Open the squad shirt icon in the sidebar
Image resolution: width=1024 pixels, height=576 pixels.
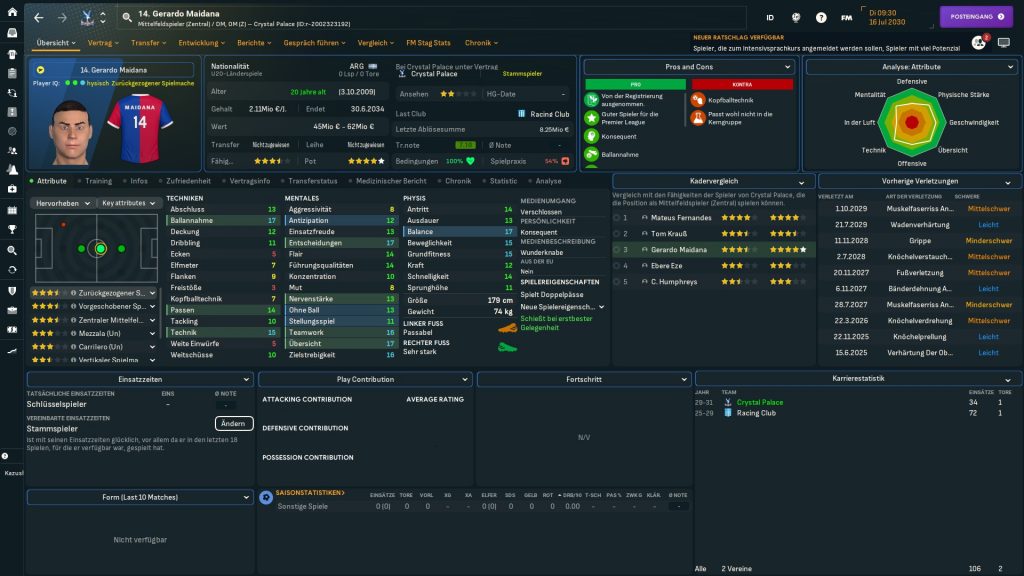click(11, 52)
